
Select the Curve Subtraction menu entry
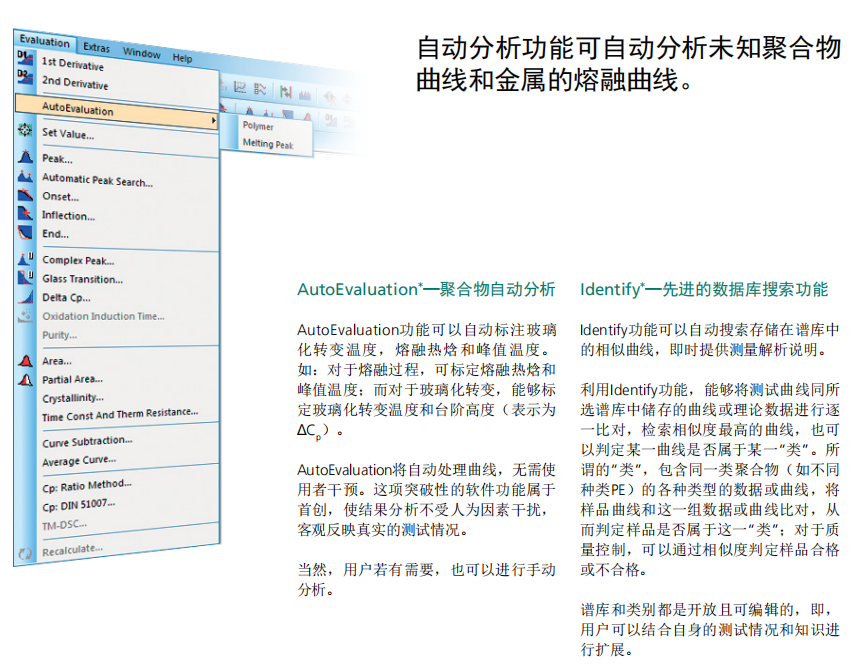pyautogui.click(x=86, y=441)
